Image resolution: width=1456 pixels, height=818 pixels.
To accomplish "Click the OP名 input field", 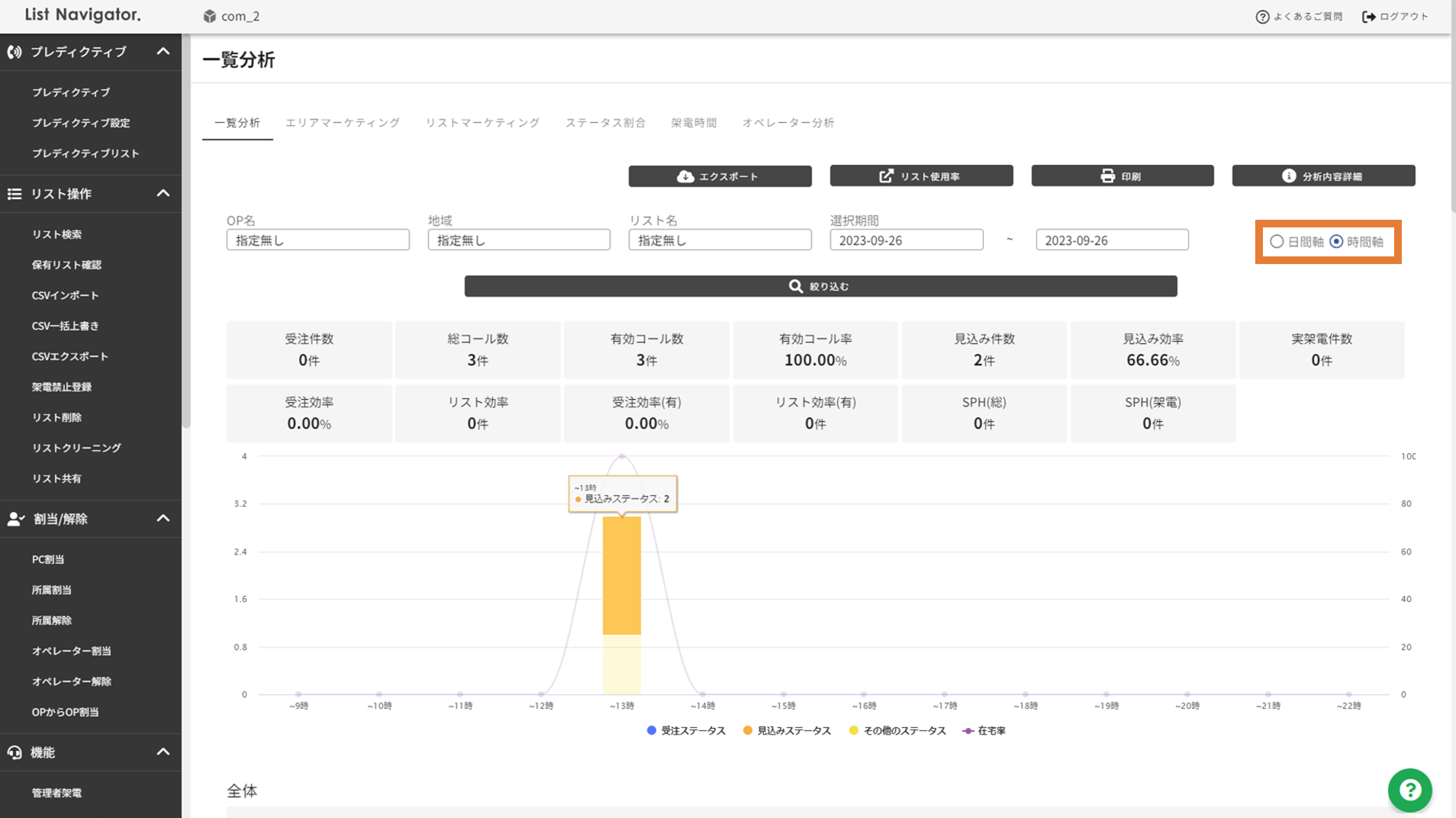I will click(x=317, y=240).
